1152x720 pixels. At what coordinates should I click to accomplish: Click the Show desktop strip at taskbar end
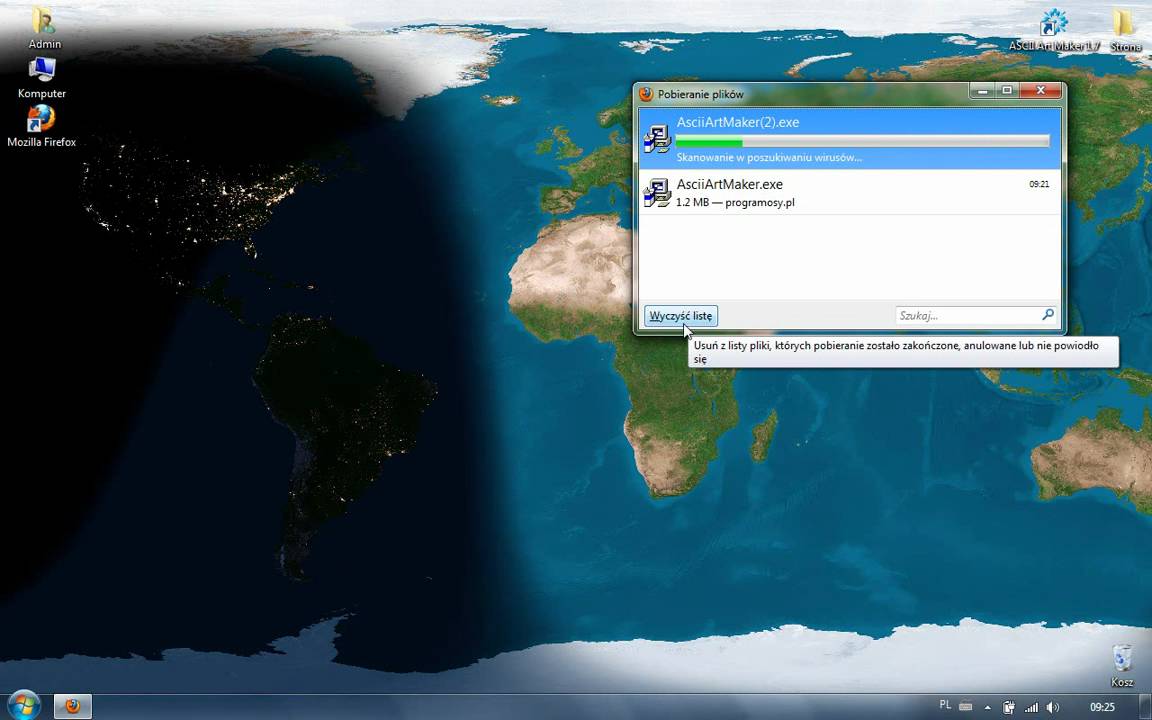[x=1145, y=707]
